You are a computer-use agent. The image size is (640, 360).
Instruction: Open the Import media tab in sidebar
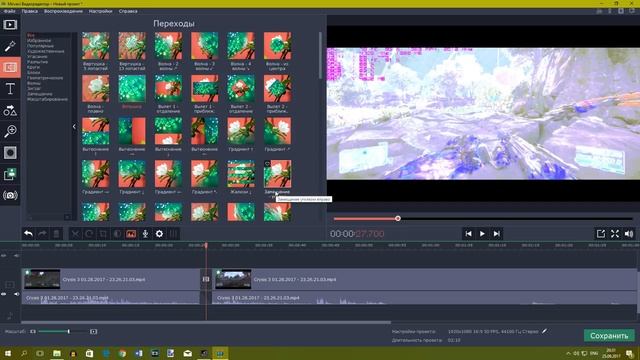point(10,24)
